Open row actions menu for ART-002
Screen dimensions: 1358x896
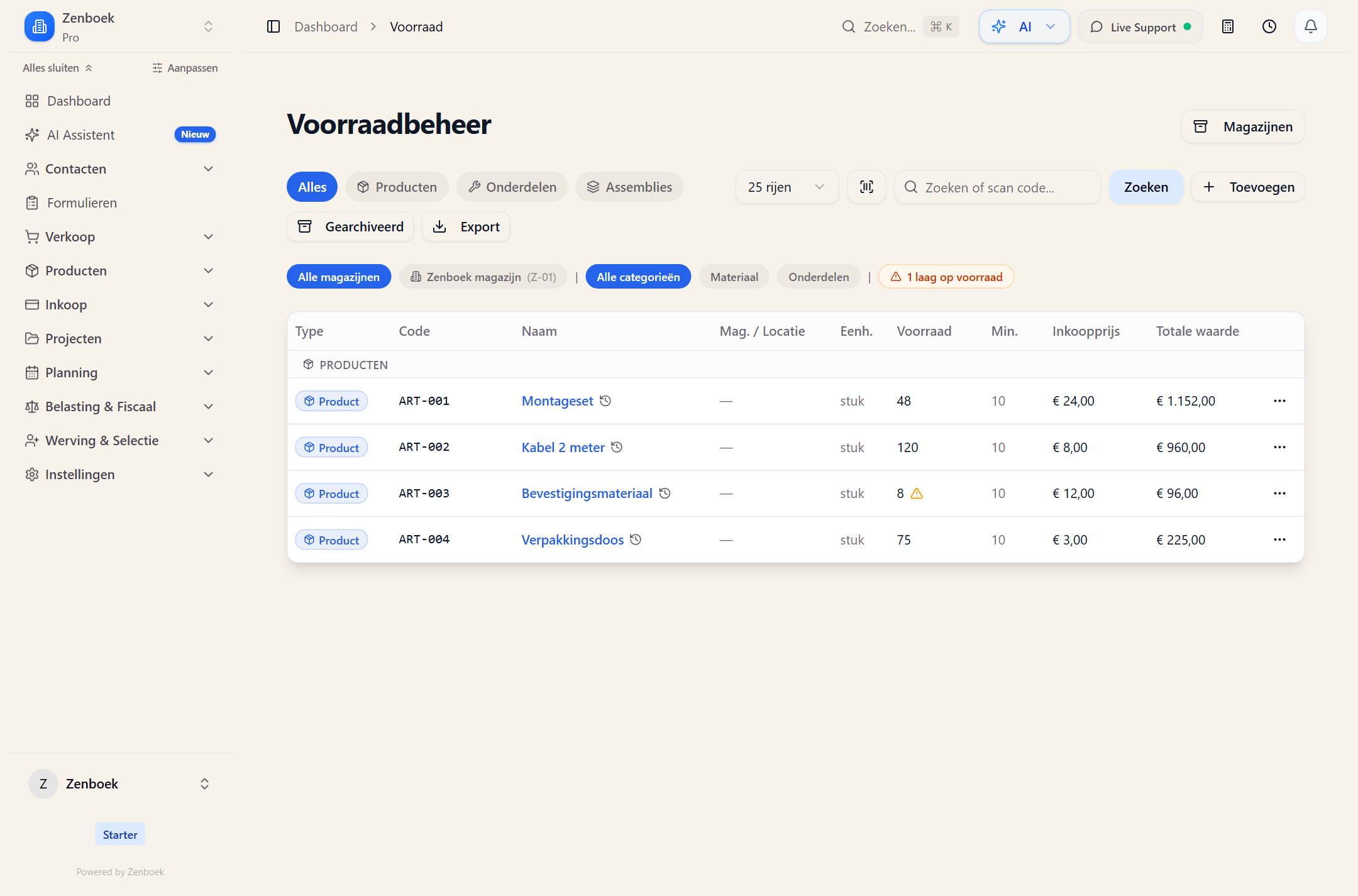(x=1279, y=447)
